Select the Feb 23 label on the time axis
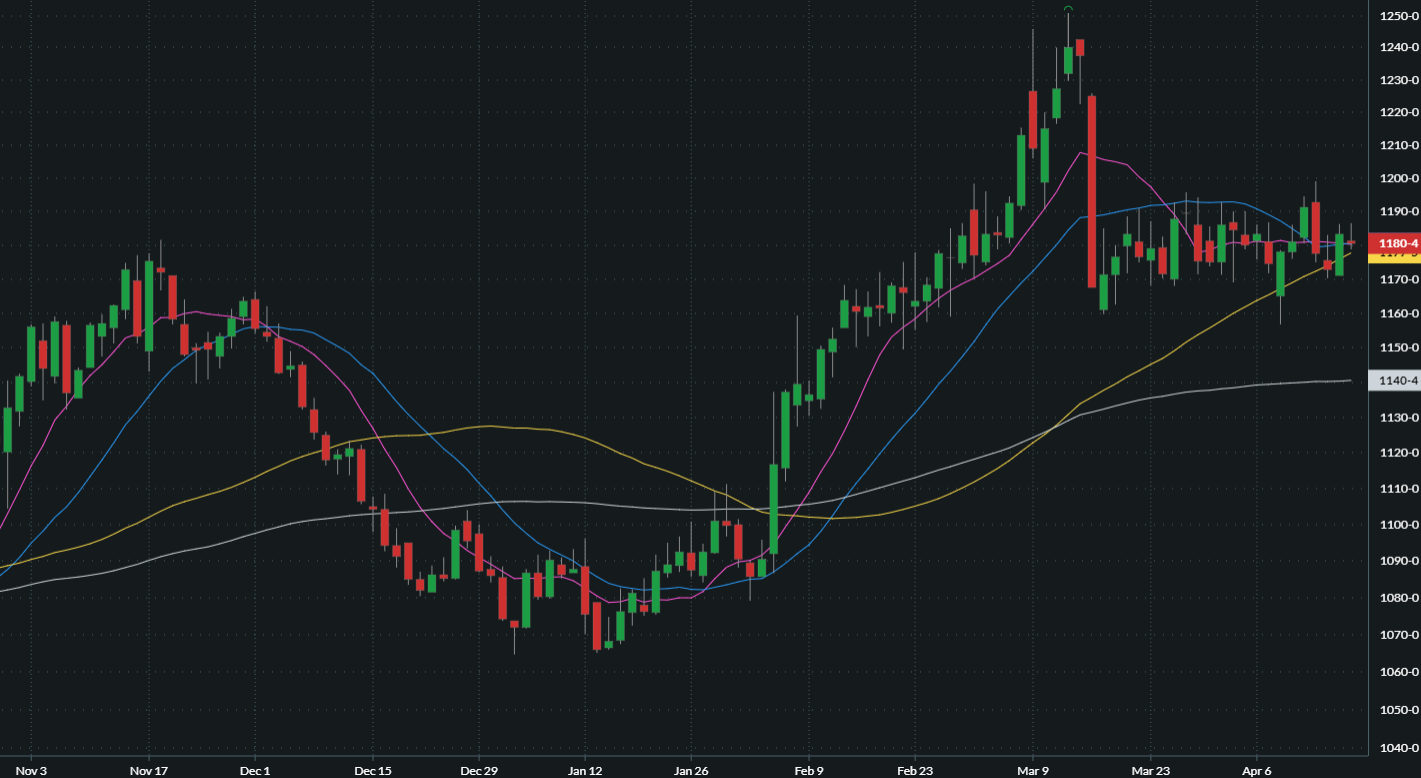The height and width of the screenshot is (778, 1421). 913,770
